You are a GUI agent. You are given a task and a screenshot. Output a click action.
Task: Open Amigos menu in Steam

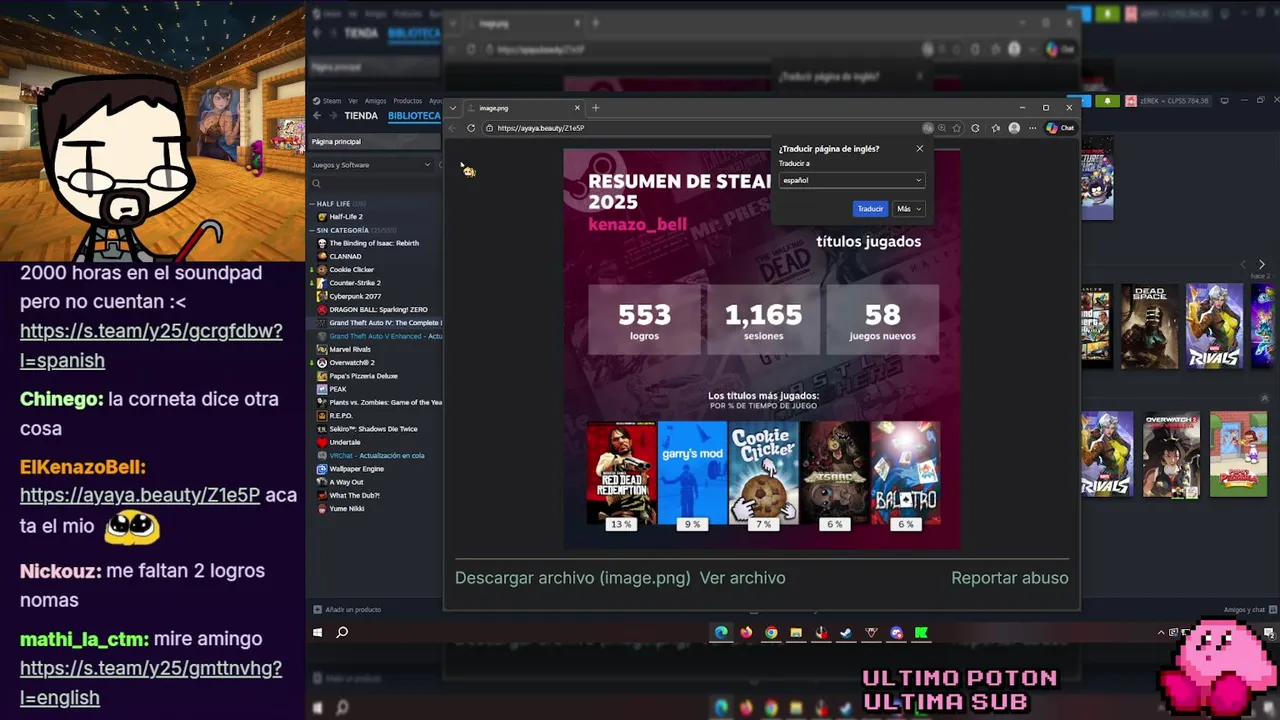[376, 101]
